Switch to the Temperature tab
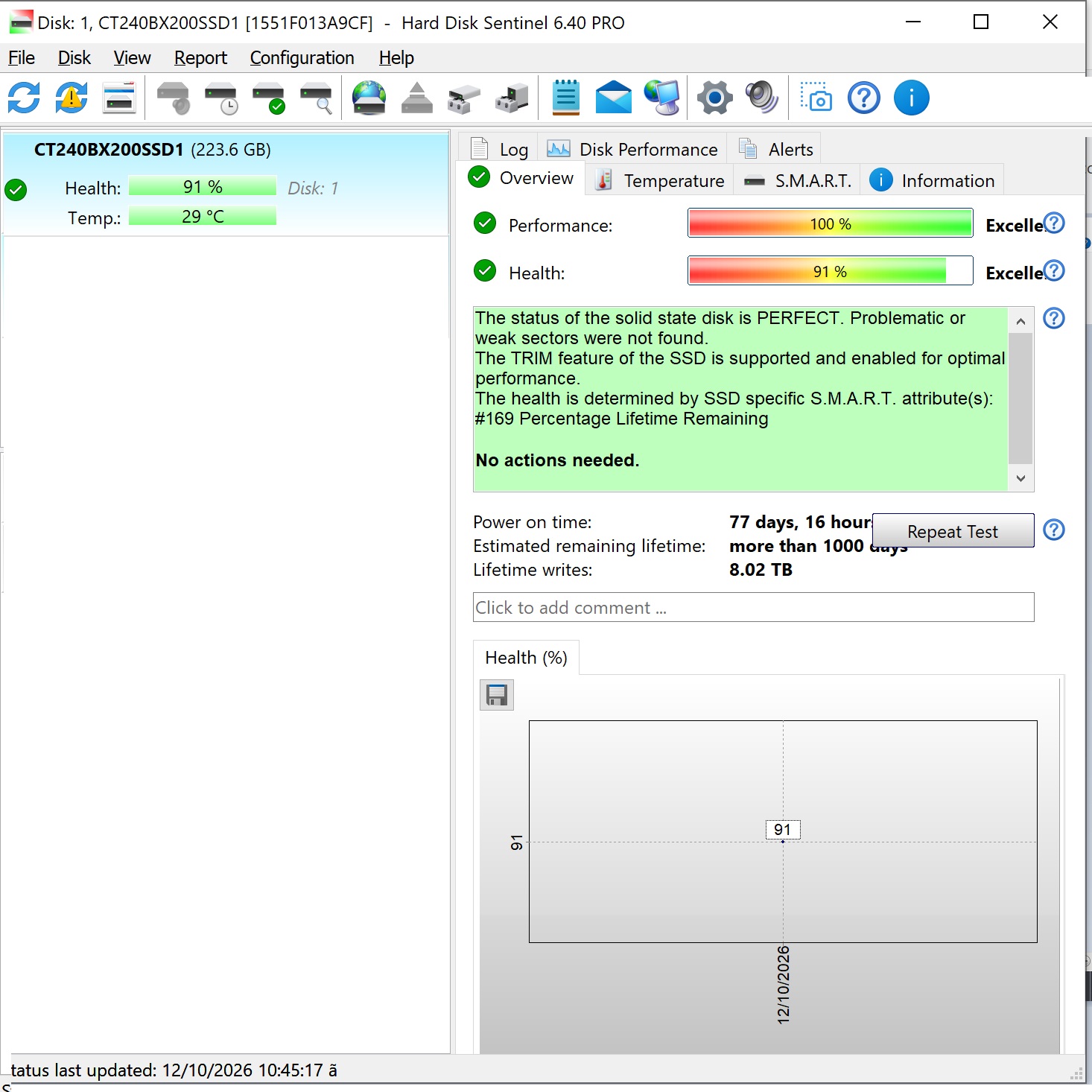The height and width of the screenshot is (1092, 1092). [659, 180]
